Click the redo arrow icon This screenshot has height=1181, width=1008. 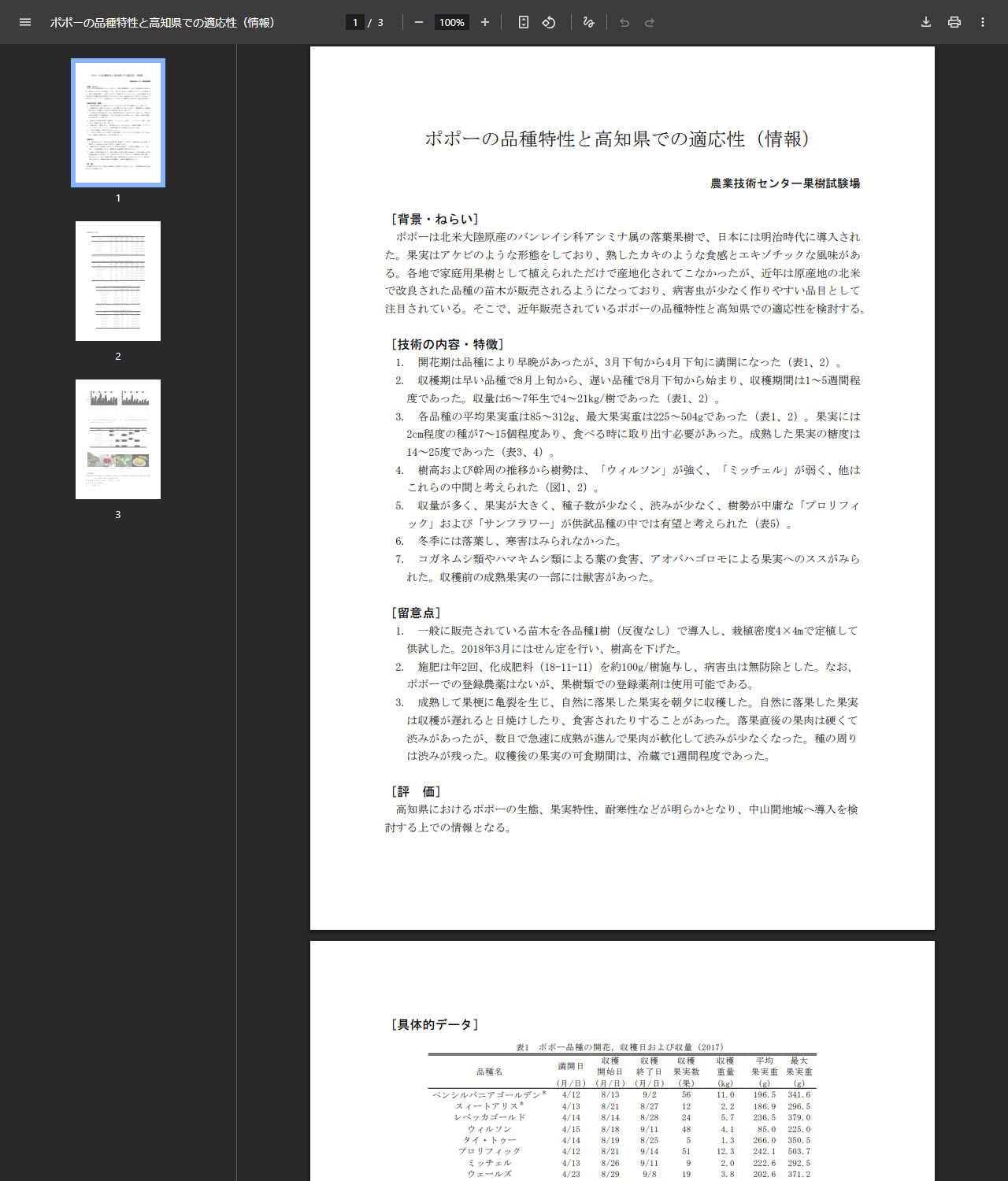650,22
